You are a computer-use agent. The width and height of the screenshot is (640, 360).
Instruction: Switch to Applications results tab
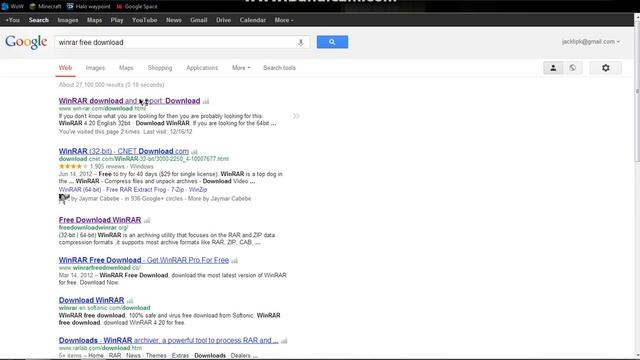pos(202,68)
